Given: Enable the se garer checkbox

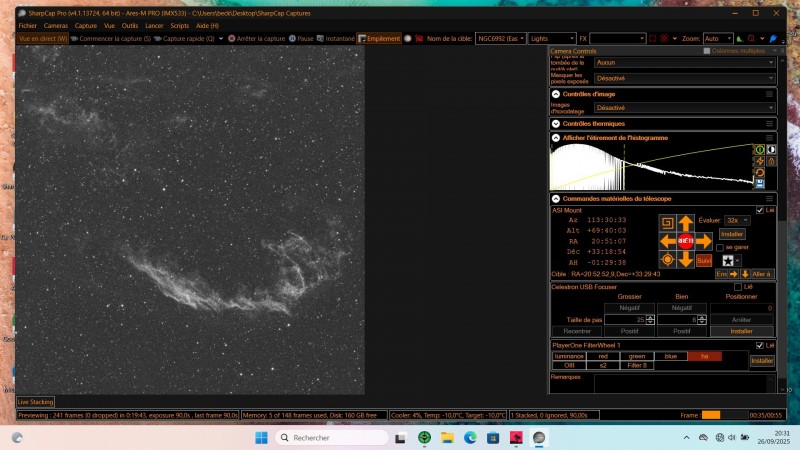Looking at the screenshot, I should point(720,247).
